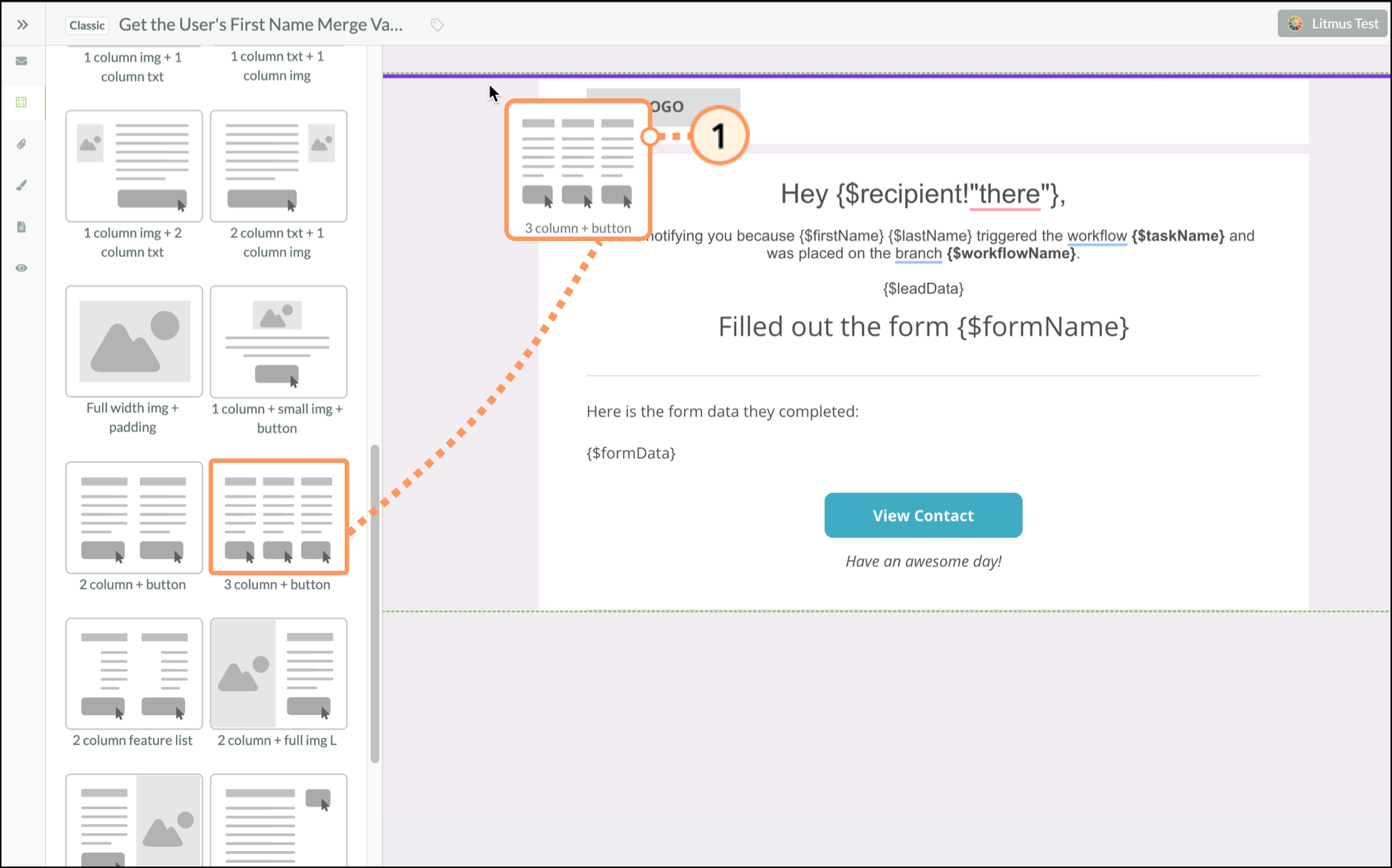Image resolution: width=1392 pixels, height=868 pixels.
Task: Choose the 2 column feature list layout
Action: pyautogui.click(x=134, y=674)
